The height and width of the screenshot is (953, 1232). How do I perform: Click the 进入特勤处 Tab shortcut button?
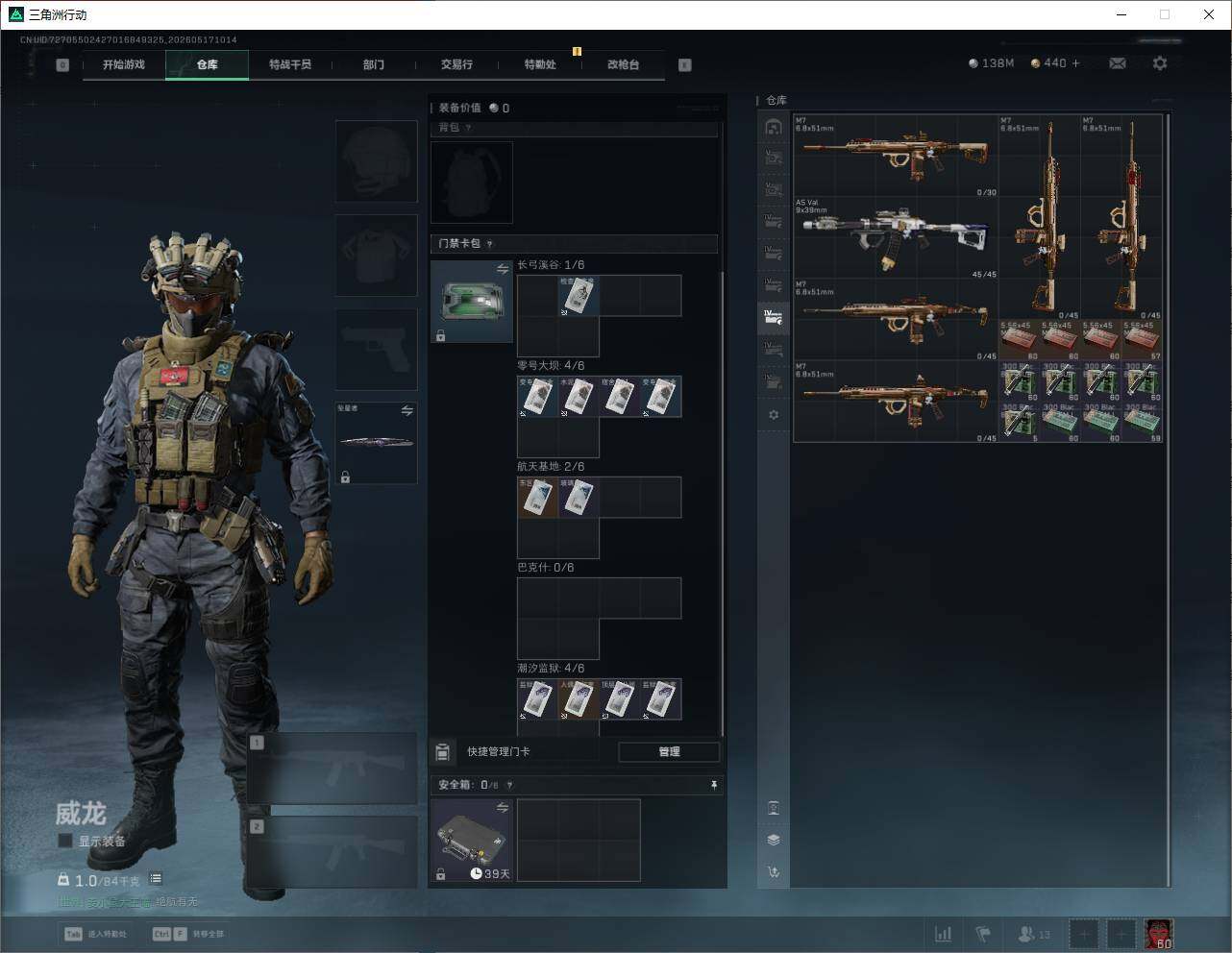95,934
